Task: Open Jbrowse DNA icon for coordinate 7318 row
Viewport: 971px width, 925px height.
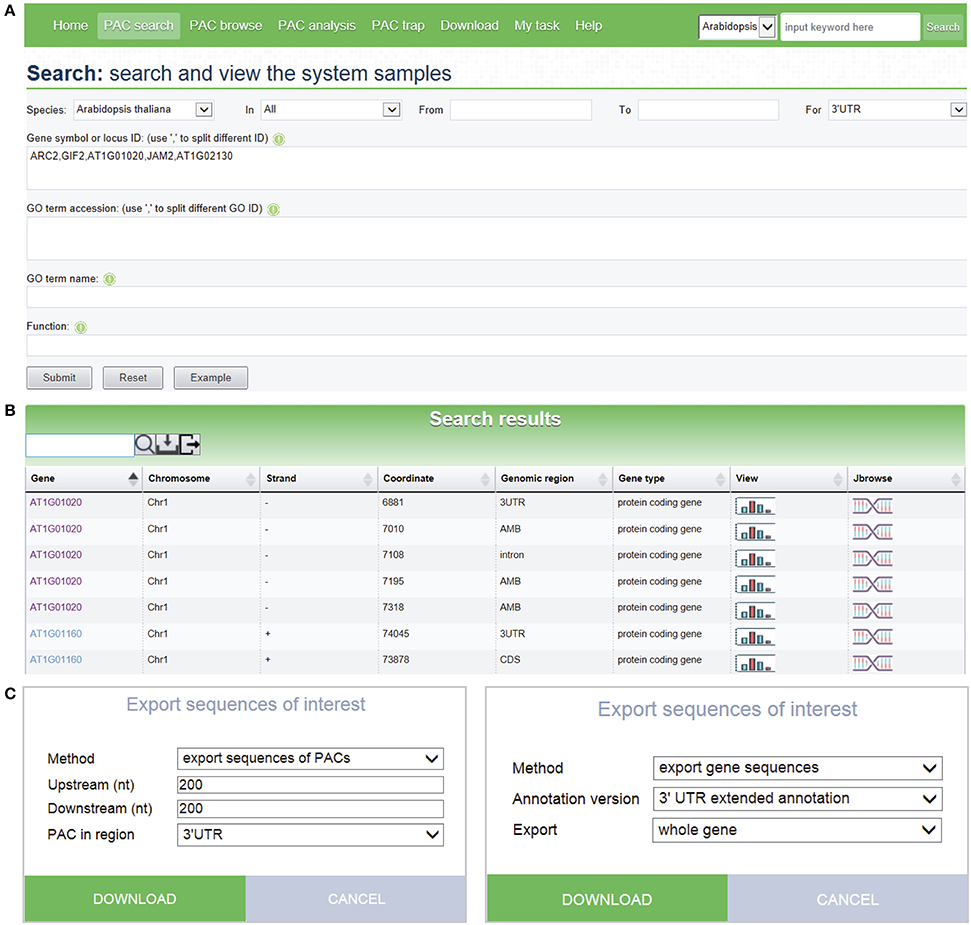Action: tap(873, 611)
